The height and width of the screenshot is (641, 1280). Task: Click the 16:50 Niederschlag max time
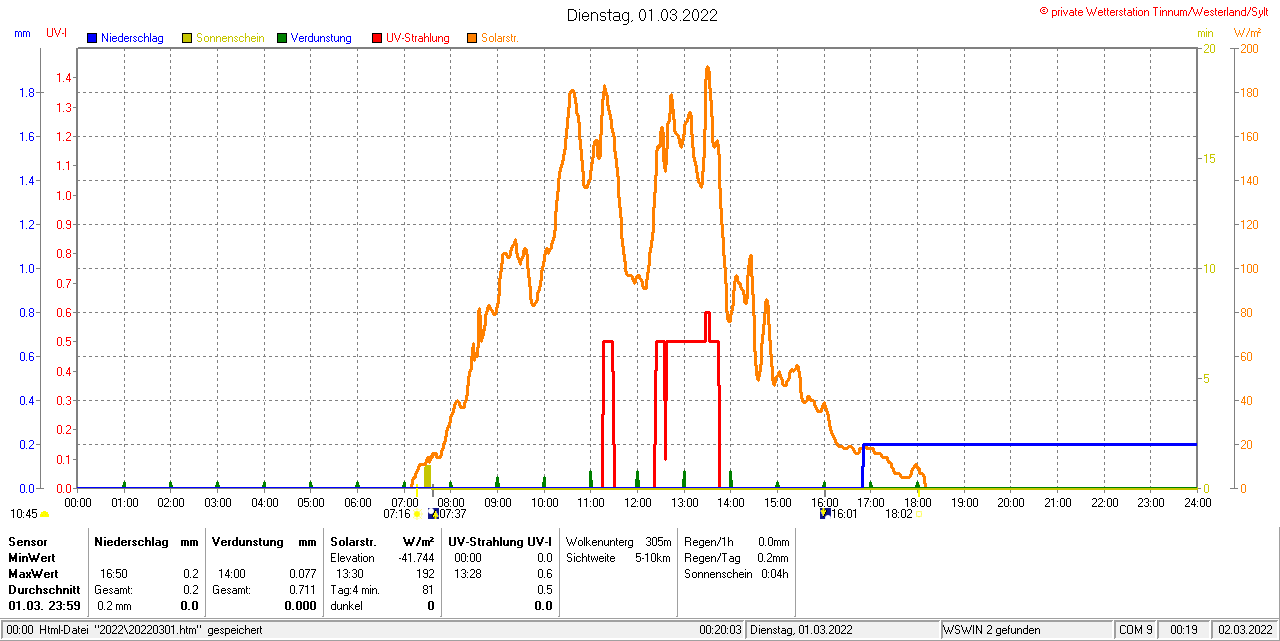click(x=113, y=574)
